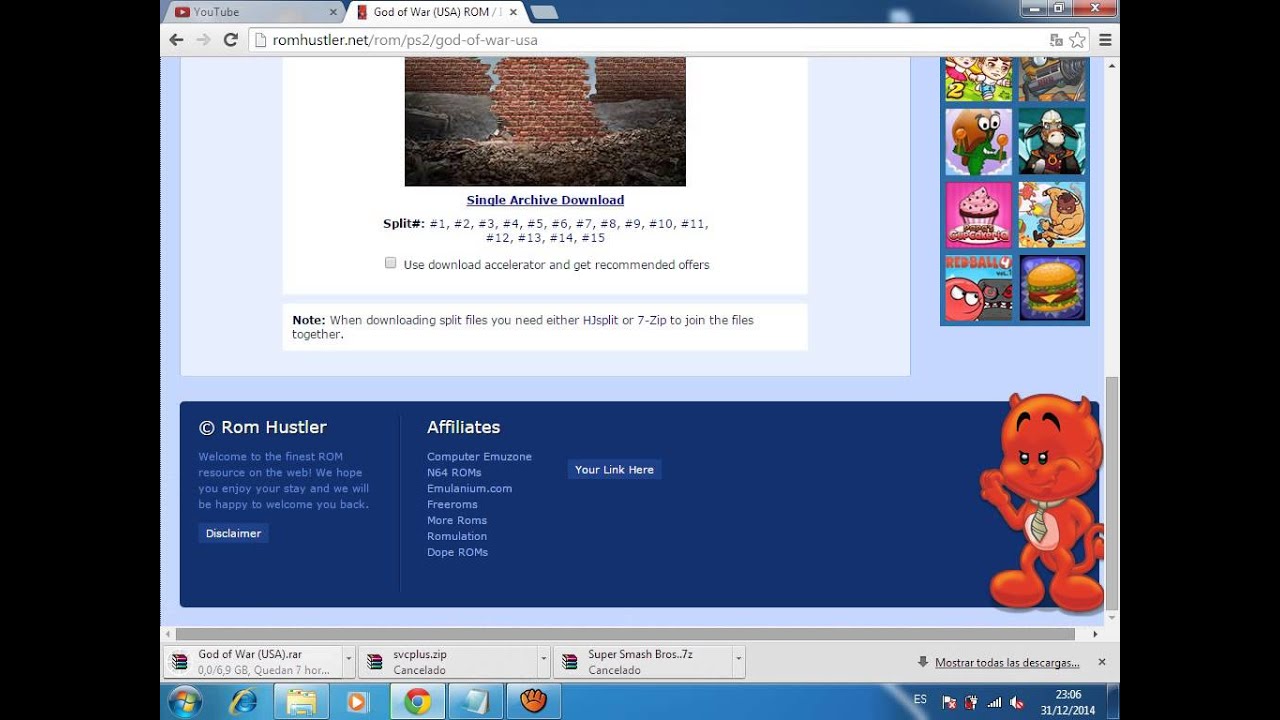Expand Super Smash Bros download options arrow

[738, 661]
